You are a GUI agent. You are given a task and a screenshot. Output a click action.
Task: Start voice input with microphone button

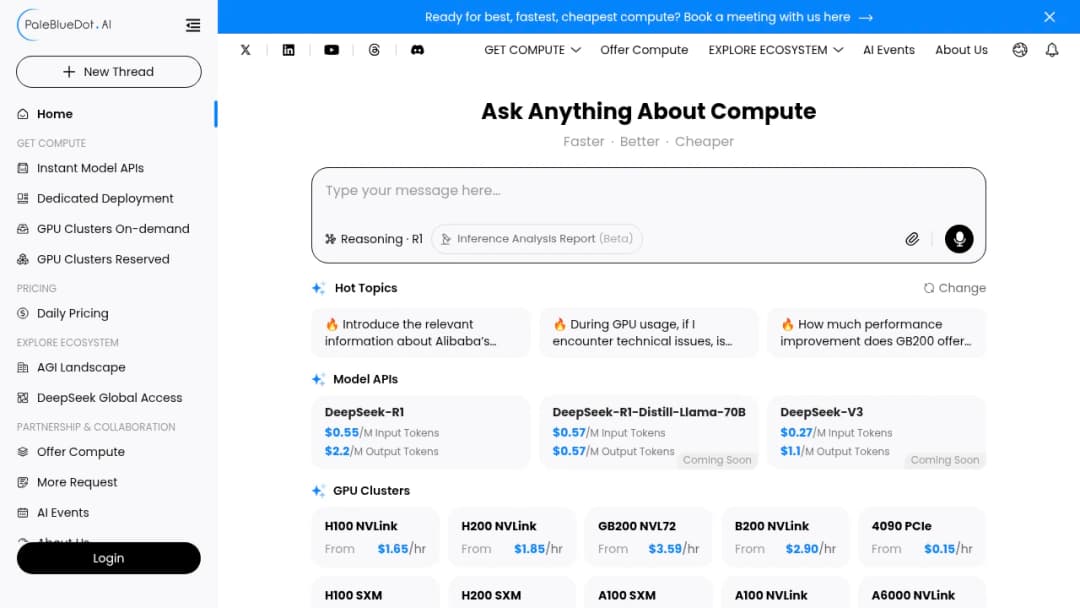pyautogui.click(x=959, y=239)
